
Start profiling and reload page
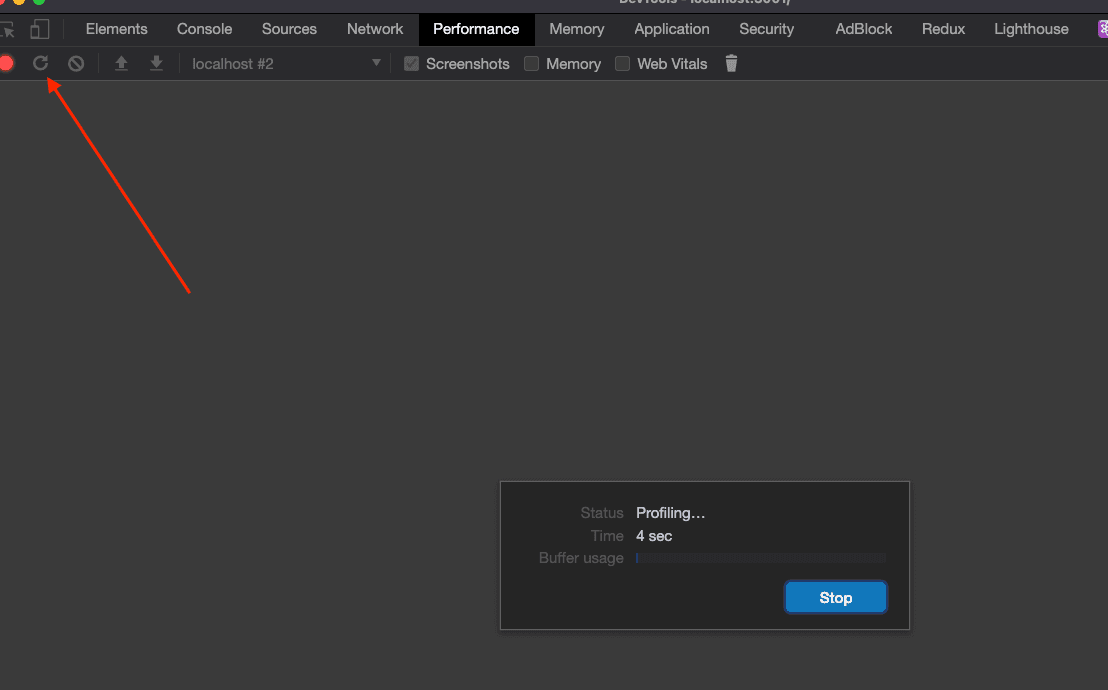(40, 64)
